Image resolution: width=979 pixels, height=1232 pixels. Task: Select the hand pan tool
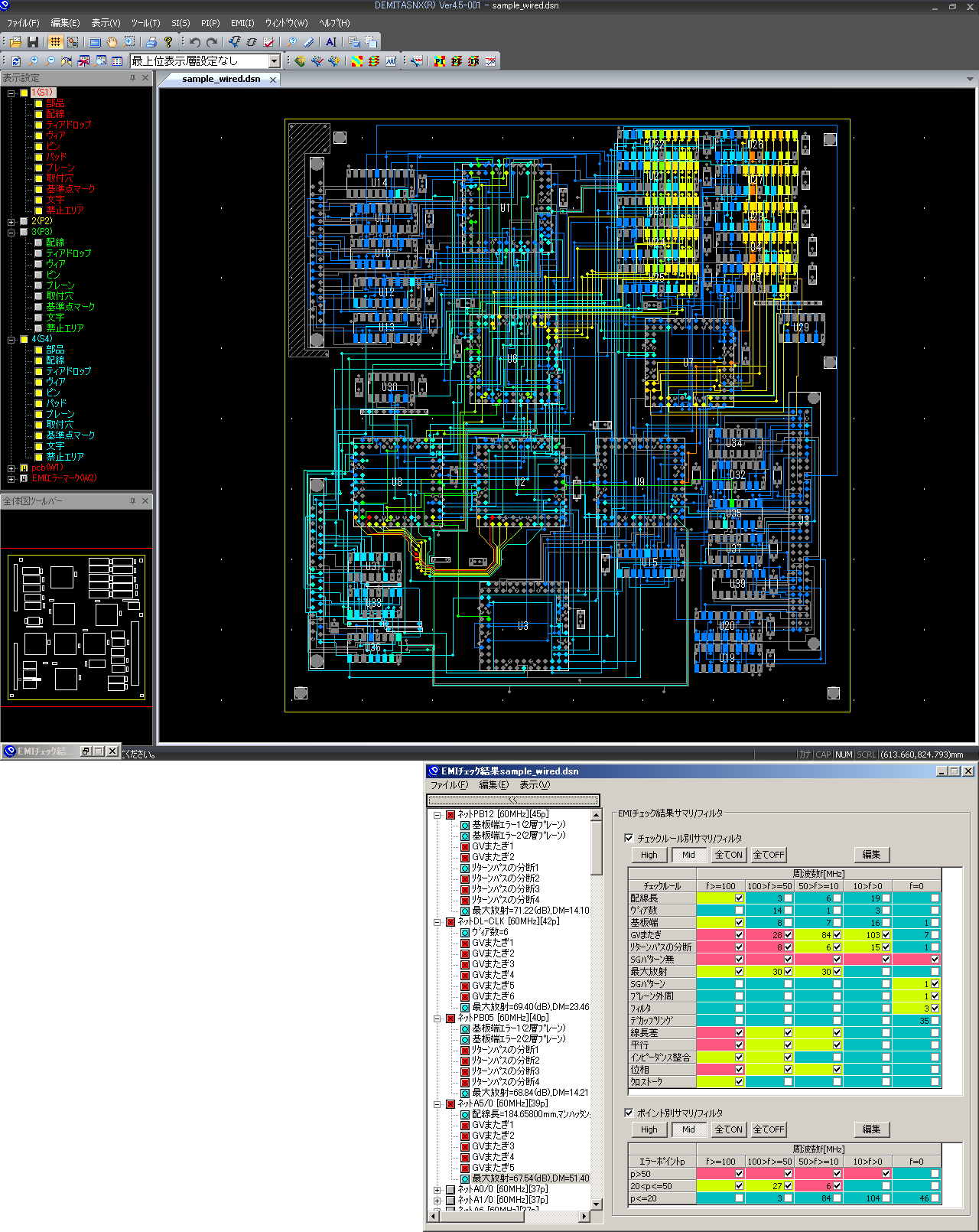point(112,42)
